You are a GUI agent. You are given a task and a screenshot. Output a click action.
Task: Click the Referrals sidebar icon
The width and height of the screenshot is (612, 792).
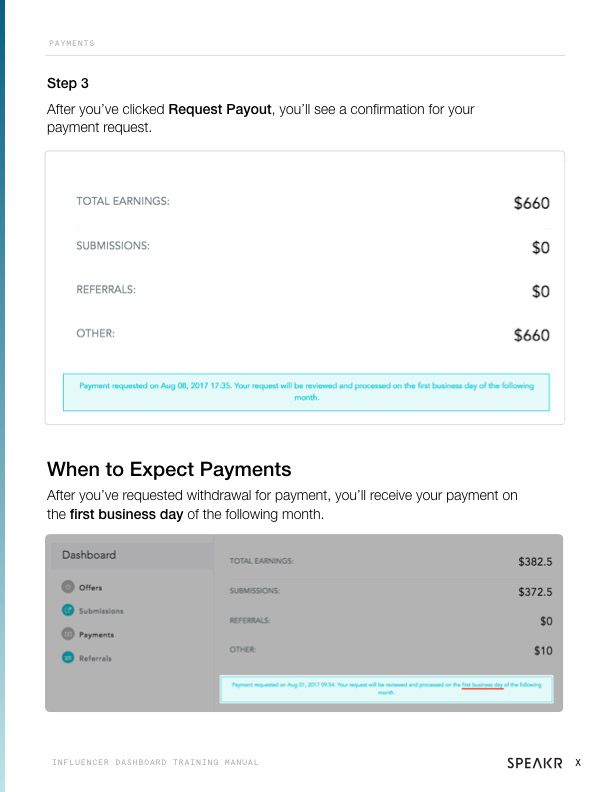point(68,657)
